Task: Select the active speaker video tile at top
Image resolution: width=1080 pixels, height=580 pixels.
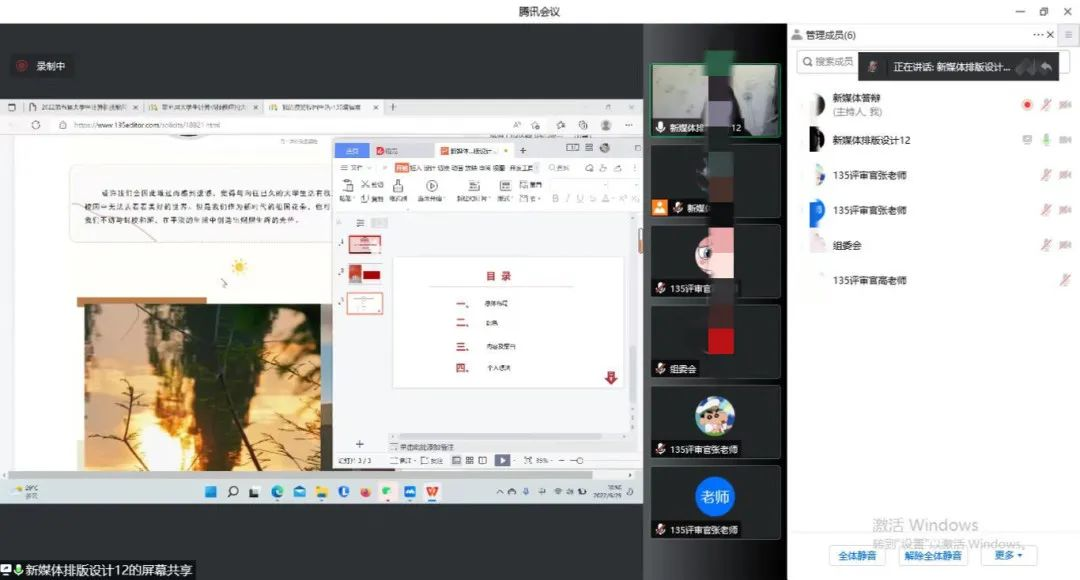Action: click(715, 100)
